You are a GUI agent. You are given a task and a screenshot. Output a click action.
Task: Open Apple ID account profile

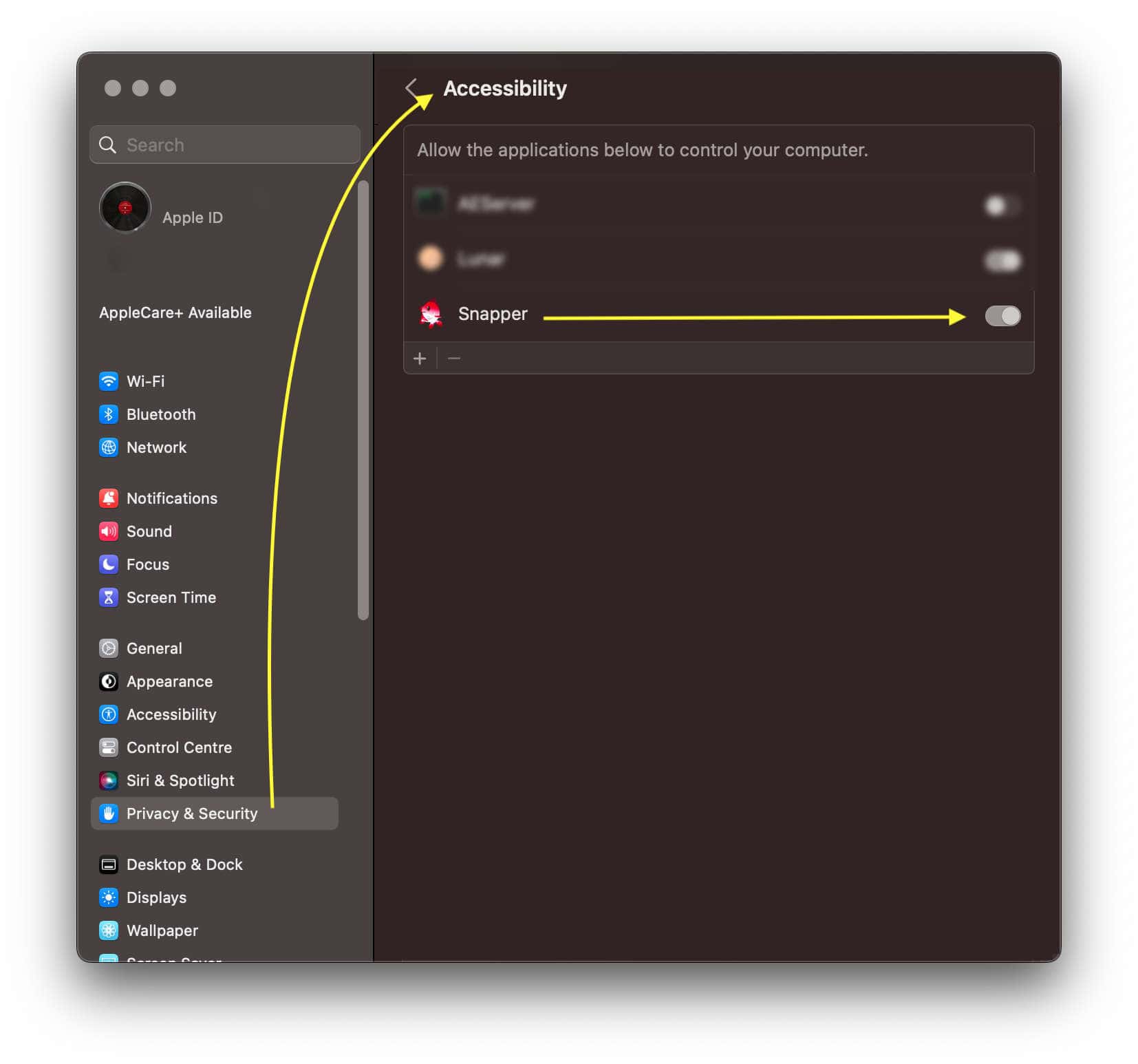click(x=161, y=208)
